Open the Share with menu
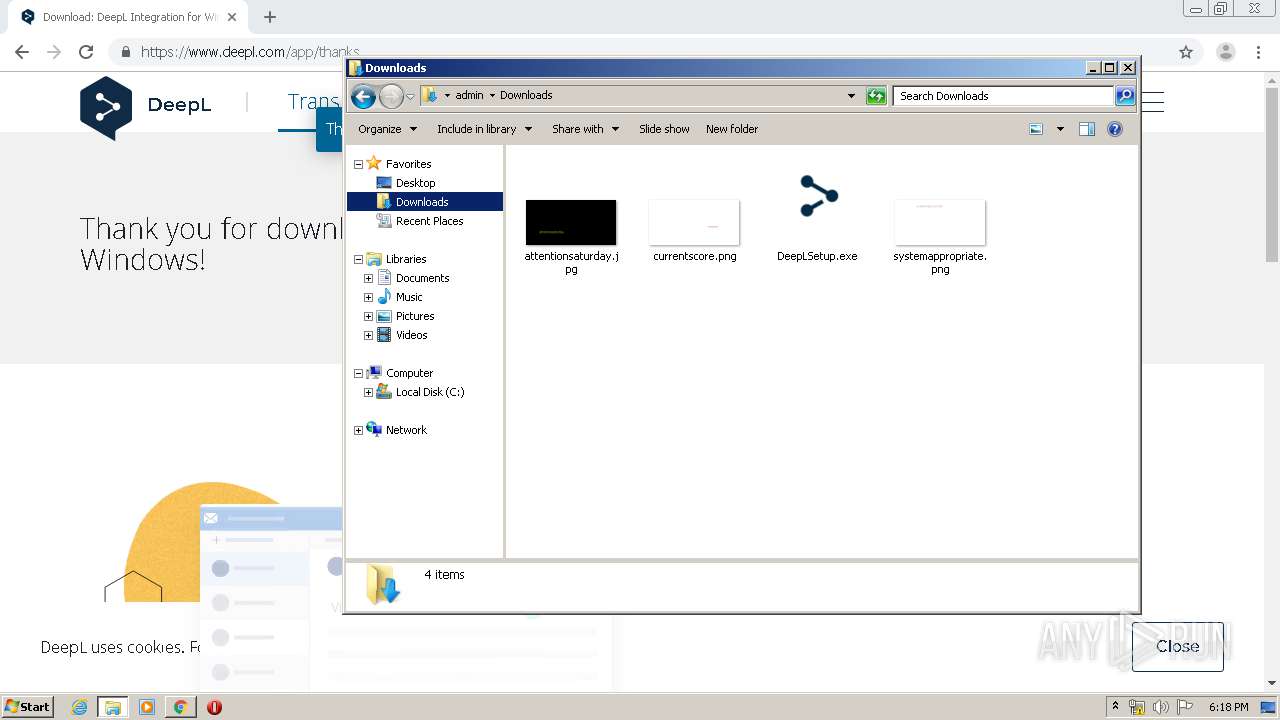 pyautogui.click(x=585, y=129)
